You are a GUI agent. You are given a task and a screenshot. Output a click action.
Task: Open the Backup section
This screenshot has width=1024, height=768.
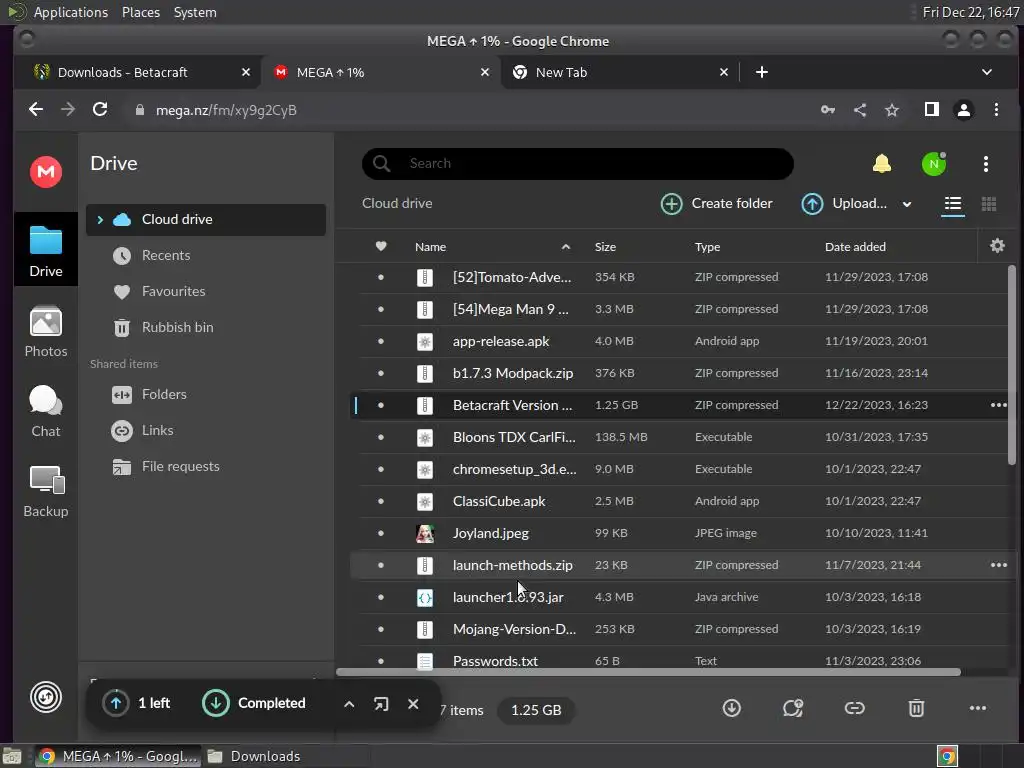click(x=46, y=492)
